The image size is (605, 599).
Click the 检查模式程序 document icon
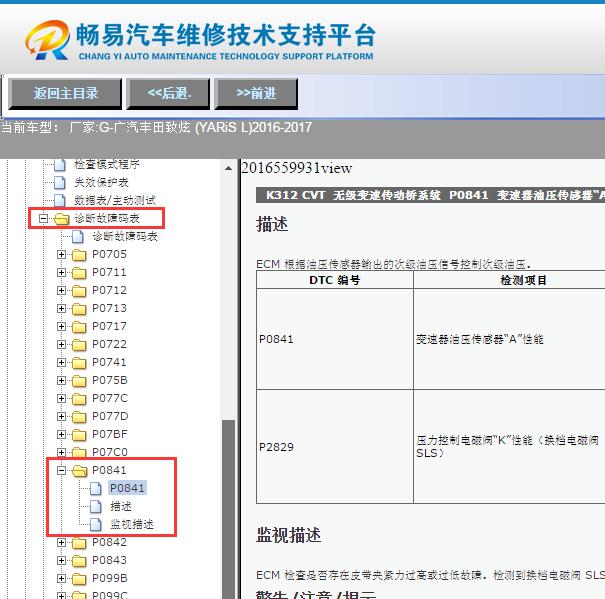point(60,165)
